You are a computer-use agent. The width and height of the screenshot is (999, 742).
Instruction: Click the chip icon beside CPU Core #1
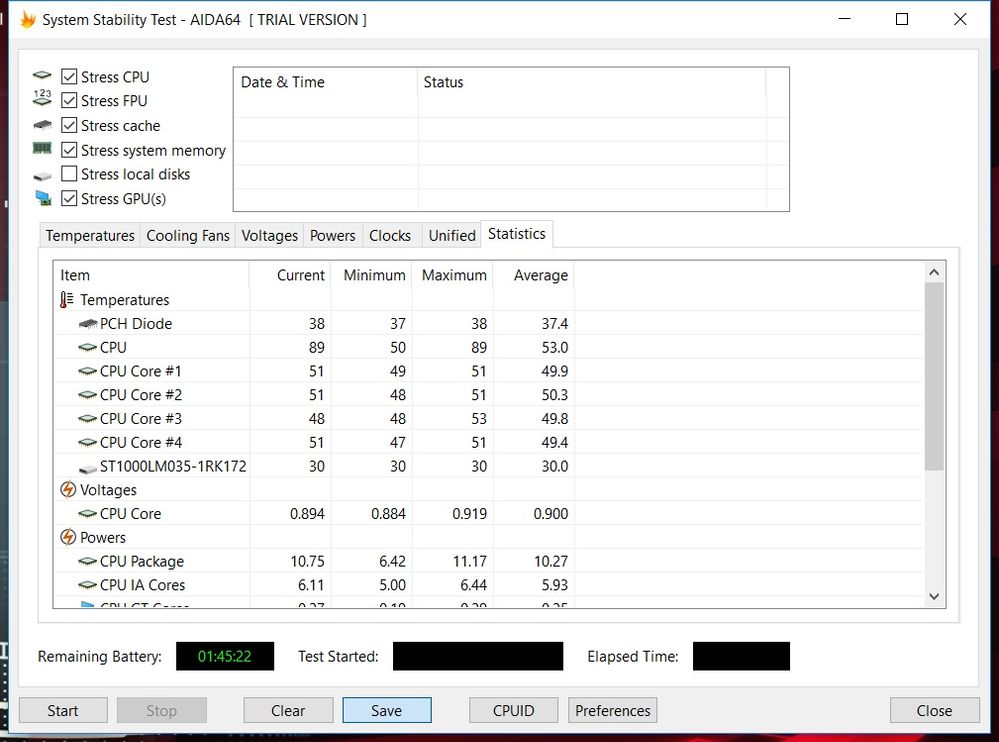coord(88,371)
